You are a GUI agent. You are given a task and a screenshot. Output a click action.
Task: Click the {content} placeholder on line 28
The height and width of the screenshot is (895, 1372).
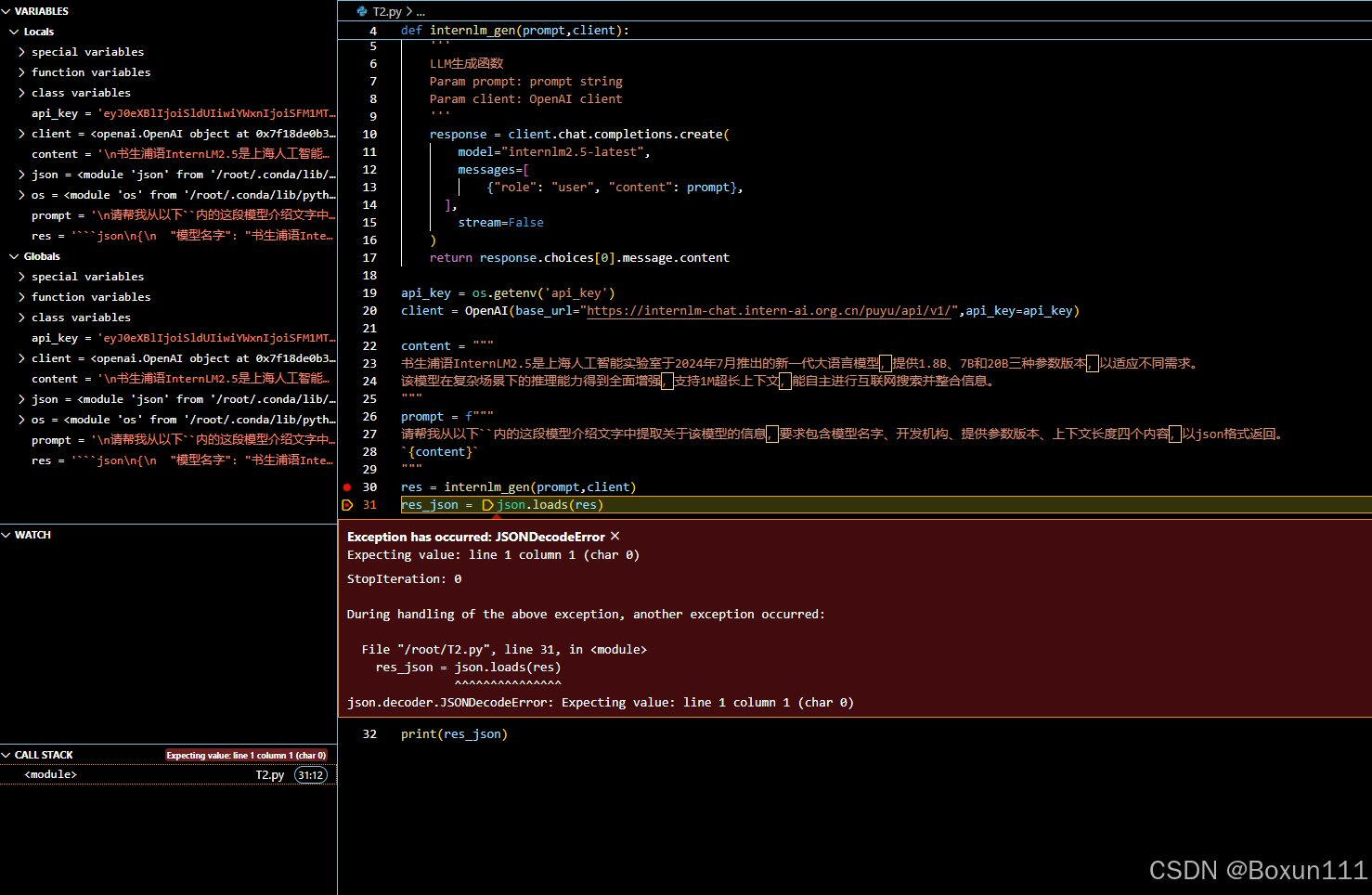click(441, 452)
